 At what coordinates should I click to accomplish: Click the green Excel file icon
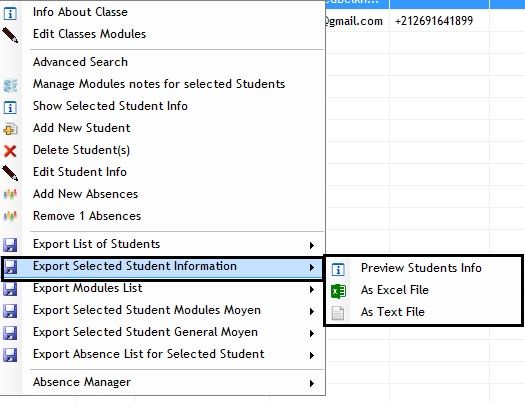coord(338,291)
